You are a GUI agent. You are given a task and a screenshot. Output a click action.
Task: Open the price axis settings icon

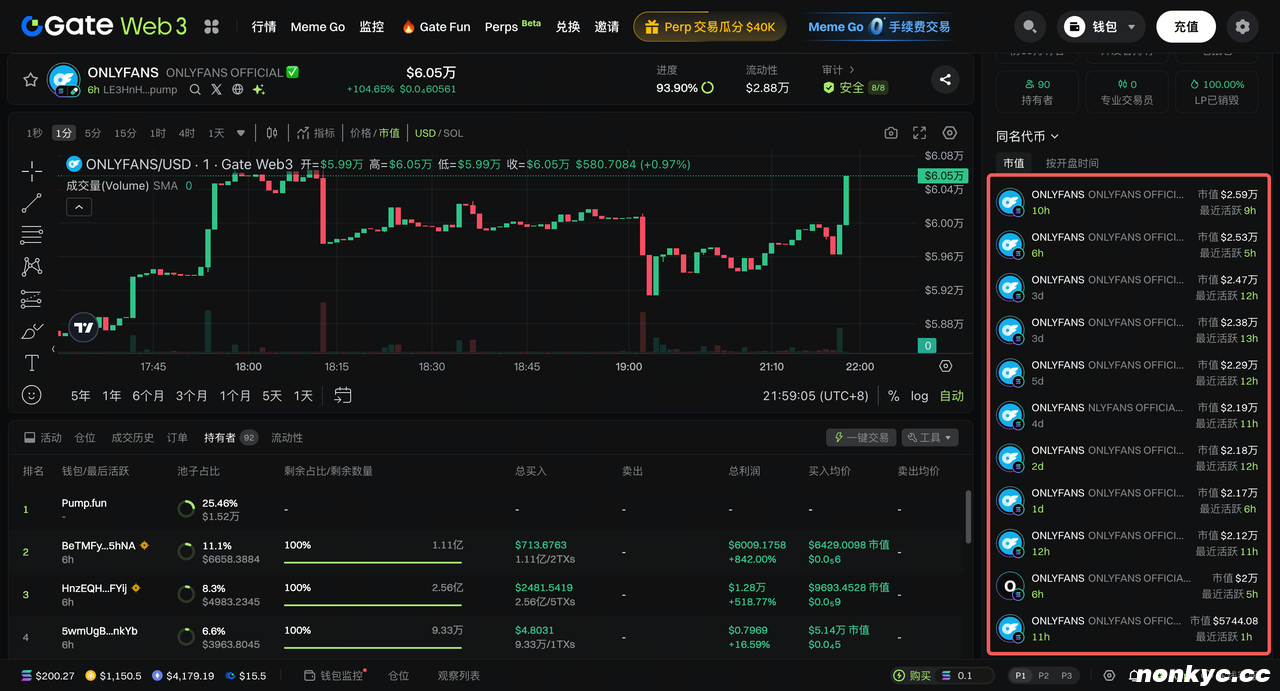(946, 366)
